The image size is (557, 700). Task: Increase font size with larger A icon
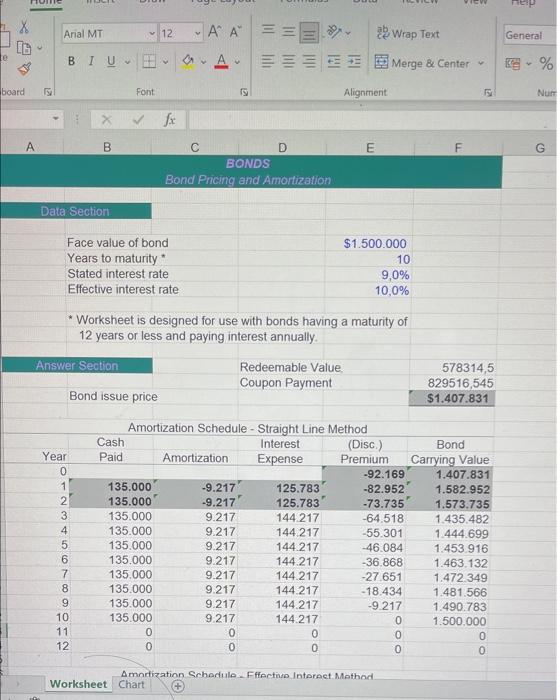pyautogui.click(x=214, y=32)
